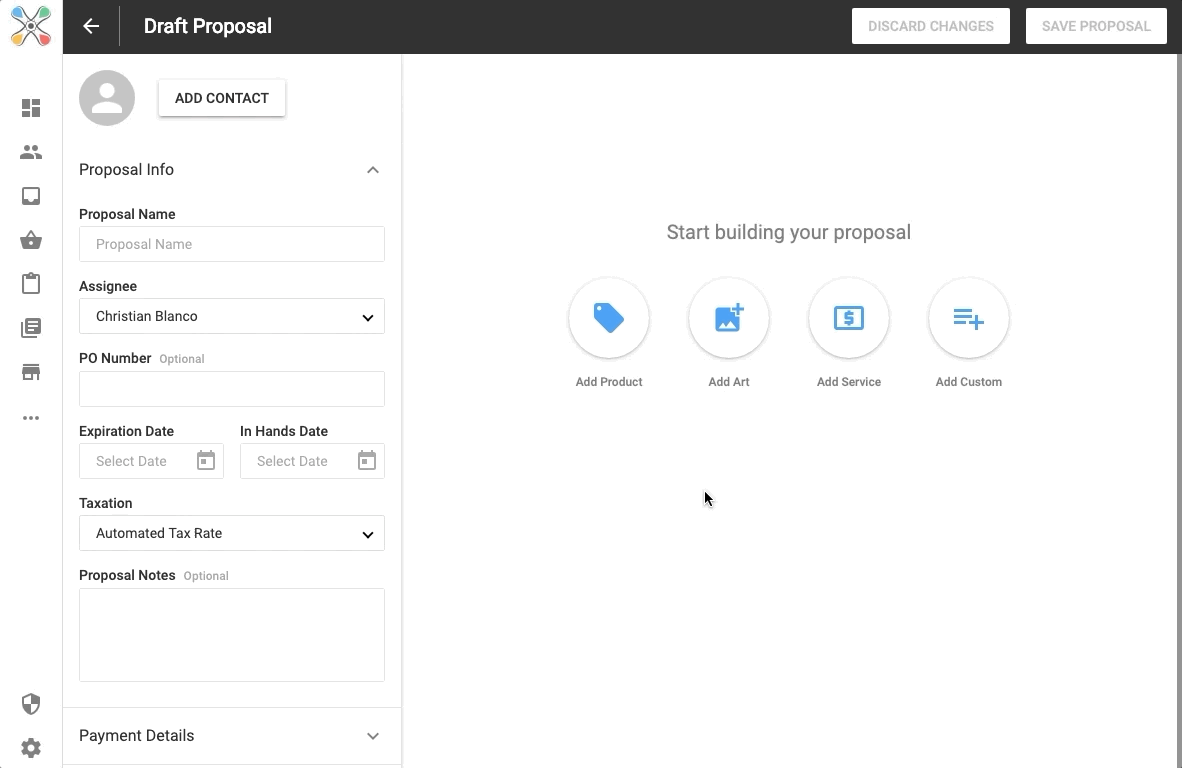Open the Contacts sidebar icon
This screenshot has width=1182, height=768.
click(x=31, y=152)
